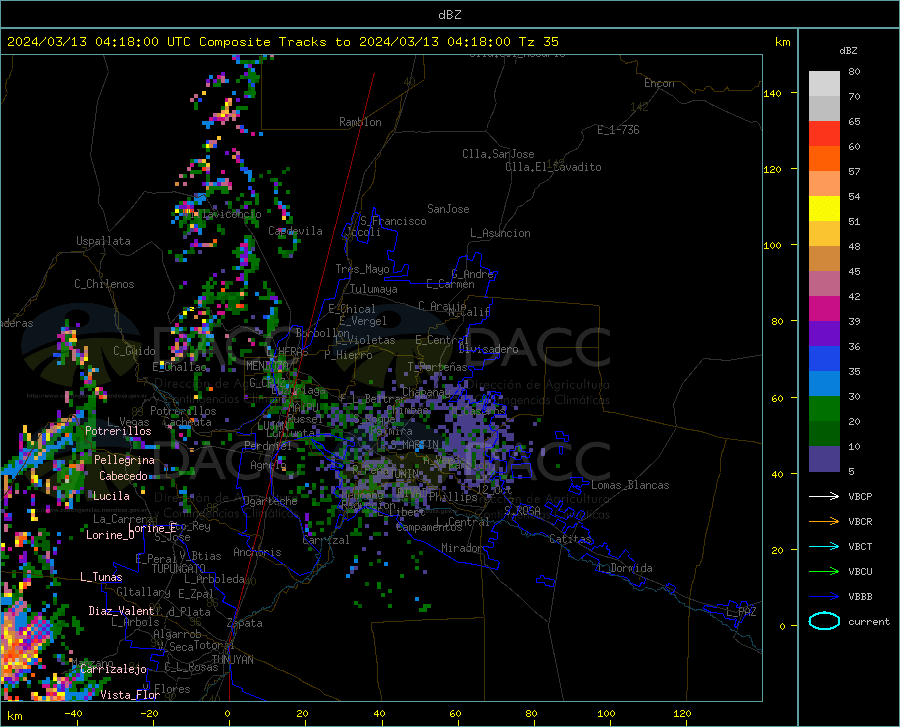Click the Cabecedo label
This screenshot has width=900, height=727.
pyautogui.click(x=123, y=476)
